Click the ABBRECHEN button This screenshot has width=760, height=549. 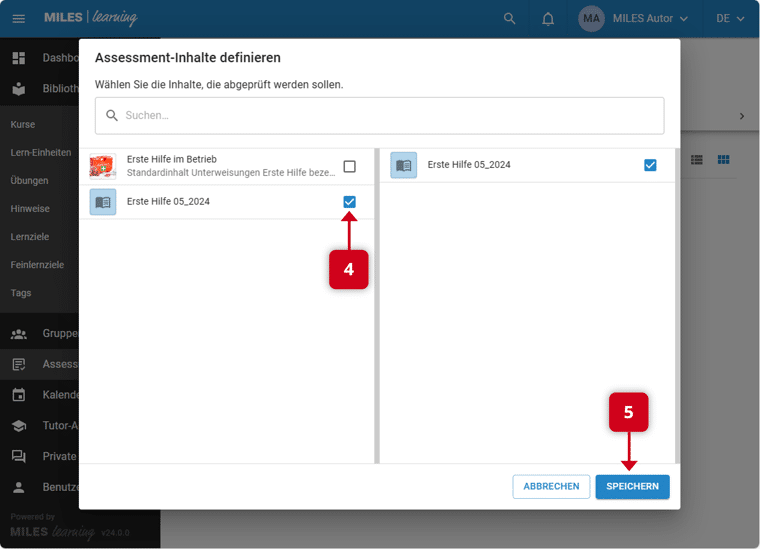click(x=551, y=487)
